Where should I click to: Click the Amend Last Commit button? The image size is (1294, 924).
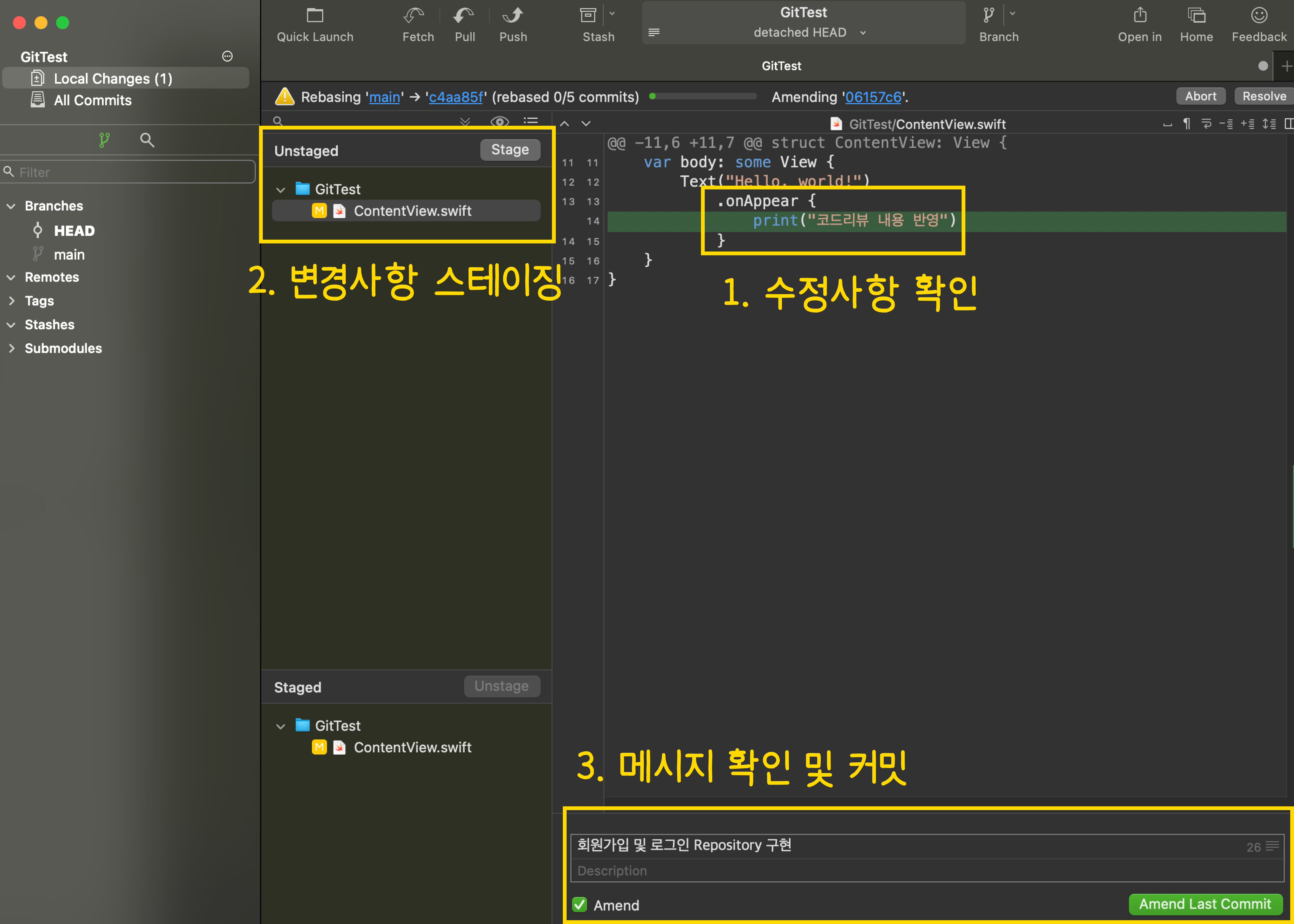click(1205, 904)
